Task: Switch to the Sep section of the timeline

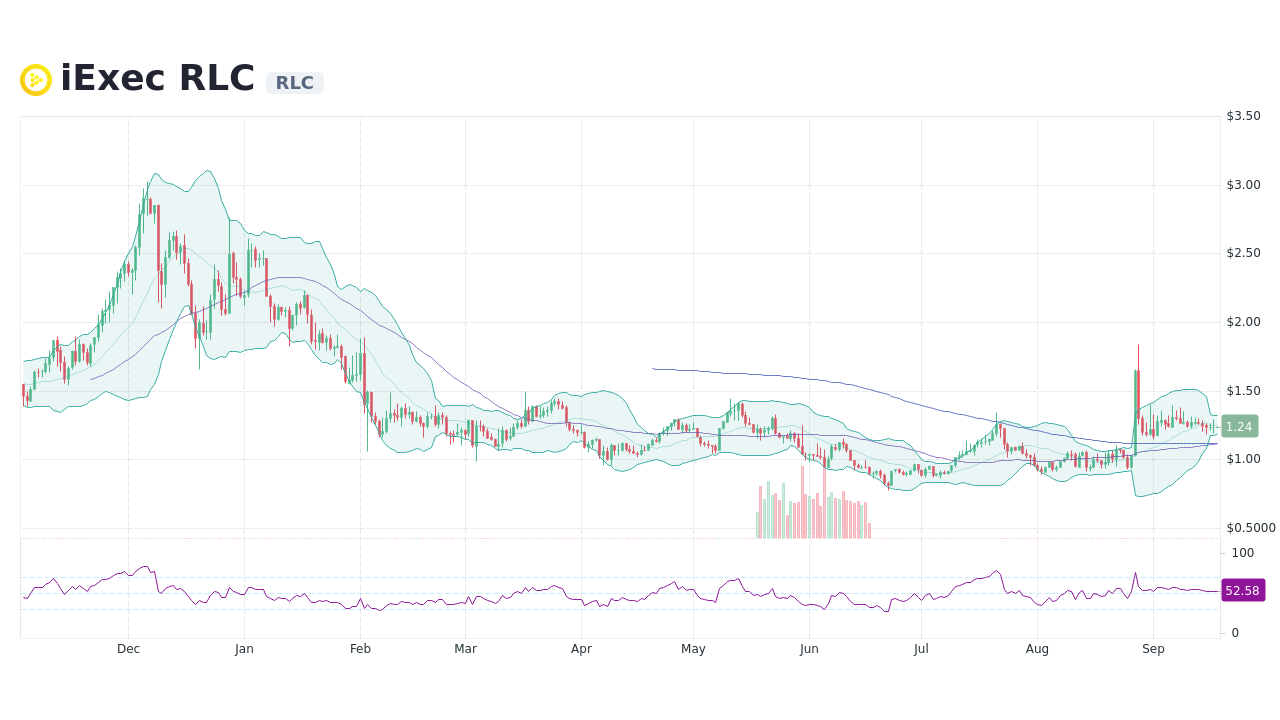Action: click(1153, 648)
